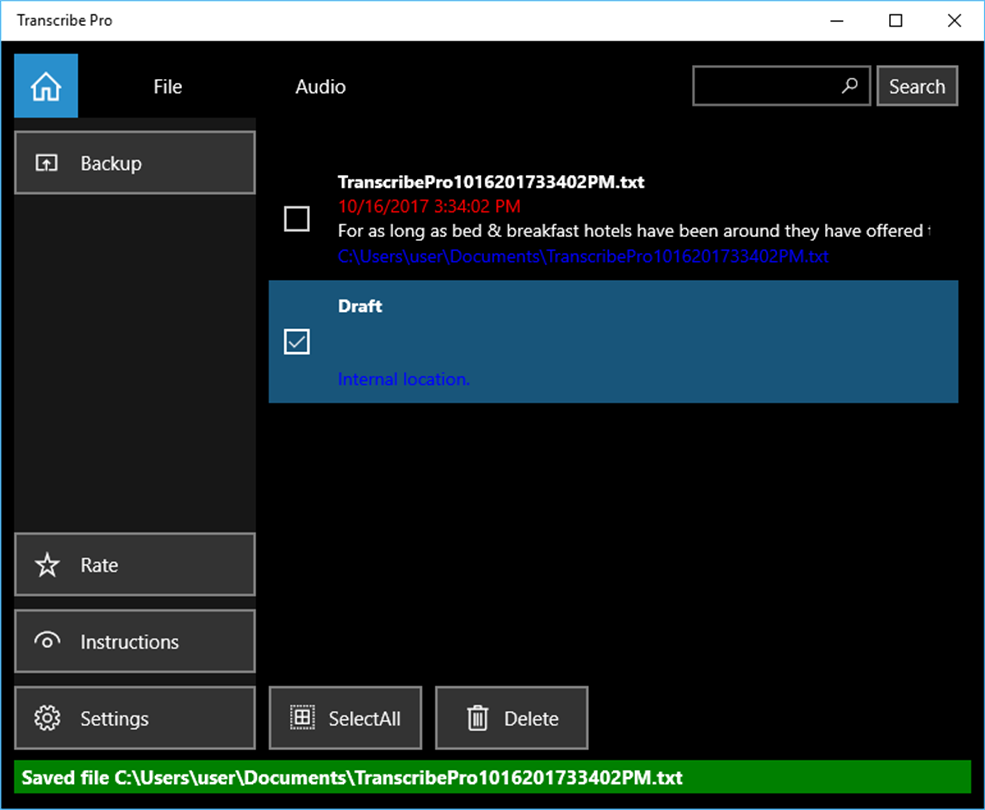The width and height of the screenshot is (985, 810).
Task: Click the Settings button label
Action: (x=114, y=719)
